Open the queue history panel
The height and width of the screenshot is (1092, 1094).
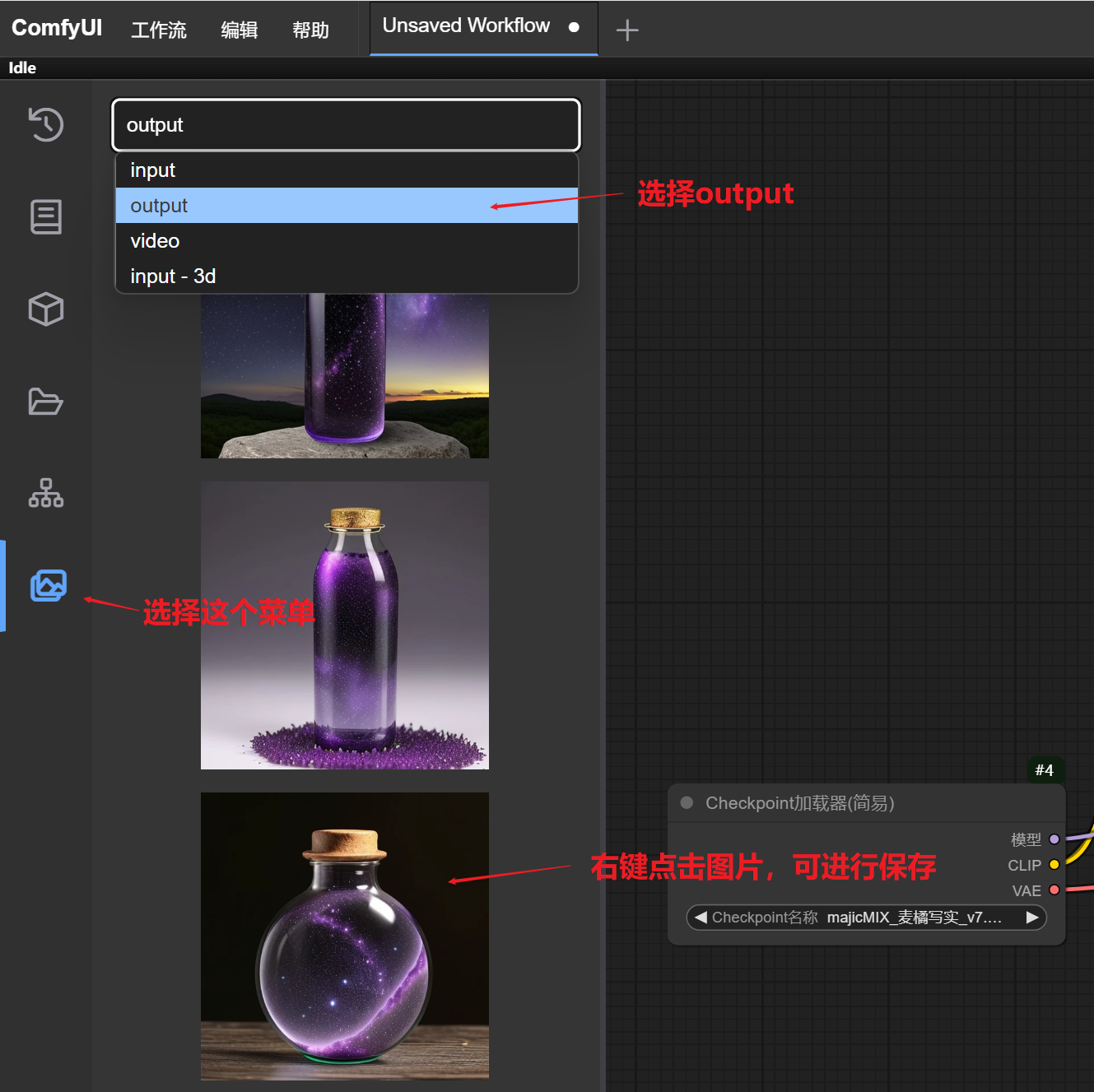click(x=45, y=124)
